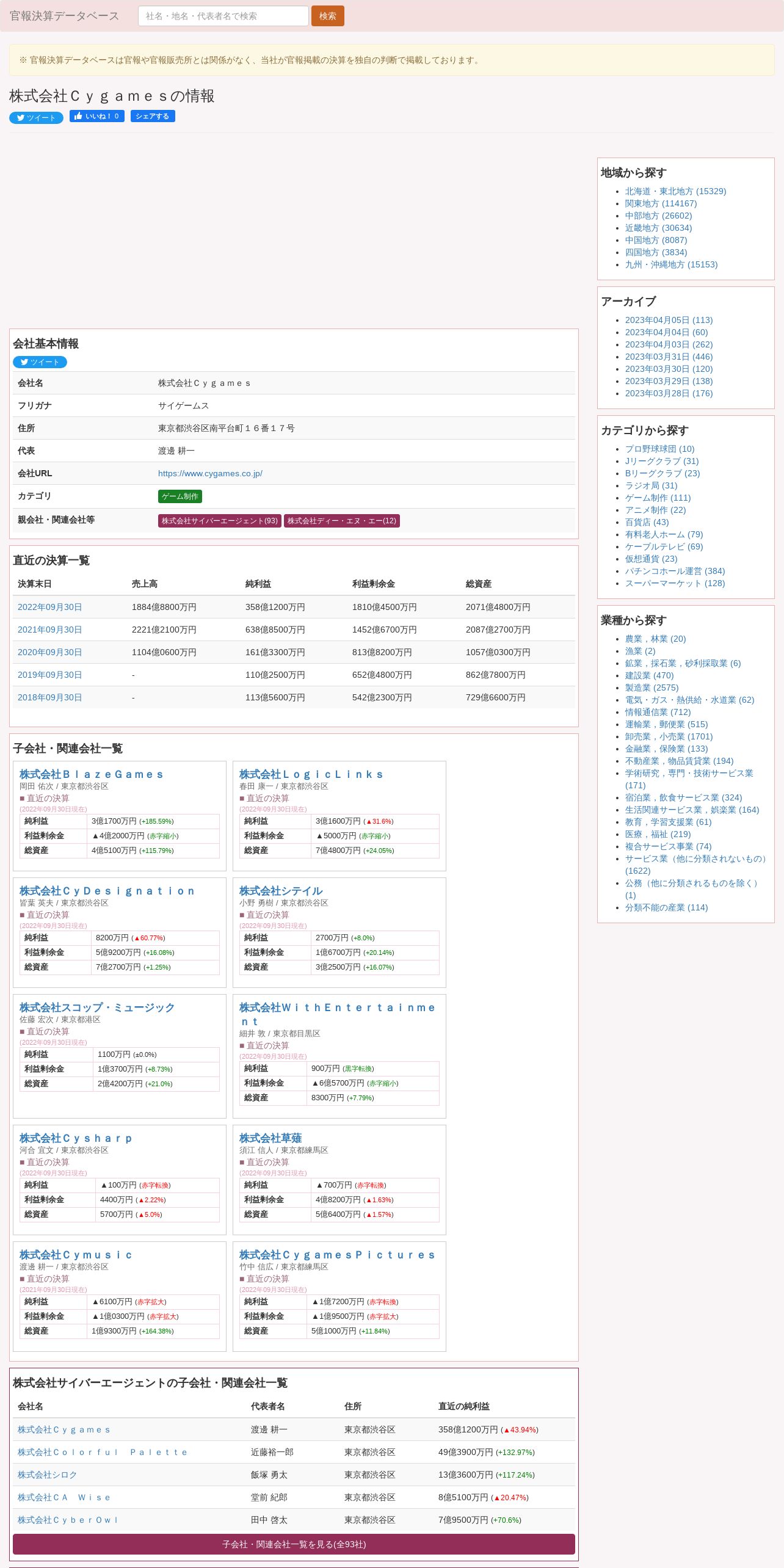Open 株式会社WithEntertainment card title
This screenshot has height=1568, width=784.
(x=337, y=1014)
